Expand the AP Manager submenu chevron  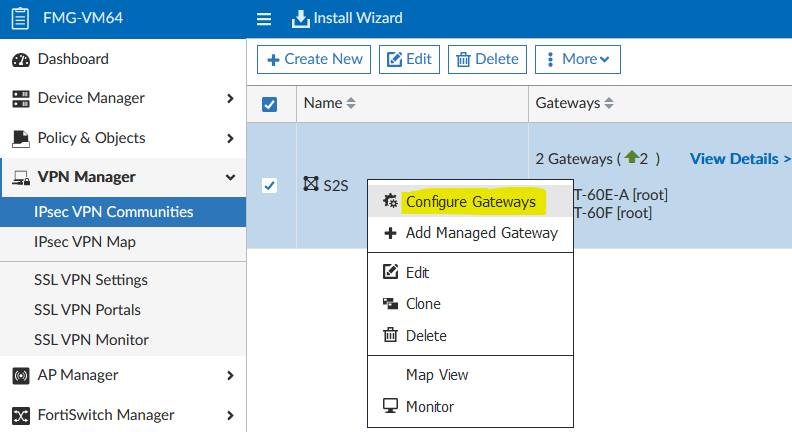(x=230, y=376)
